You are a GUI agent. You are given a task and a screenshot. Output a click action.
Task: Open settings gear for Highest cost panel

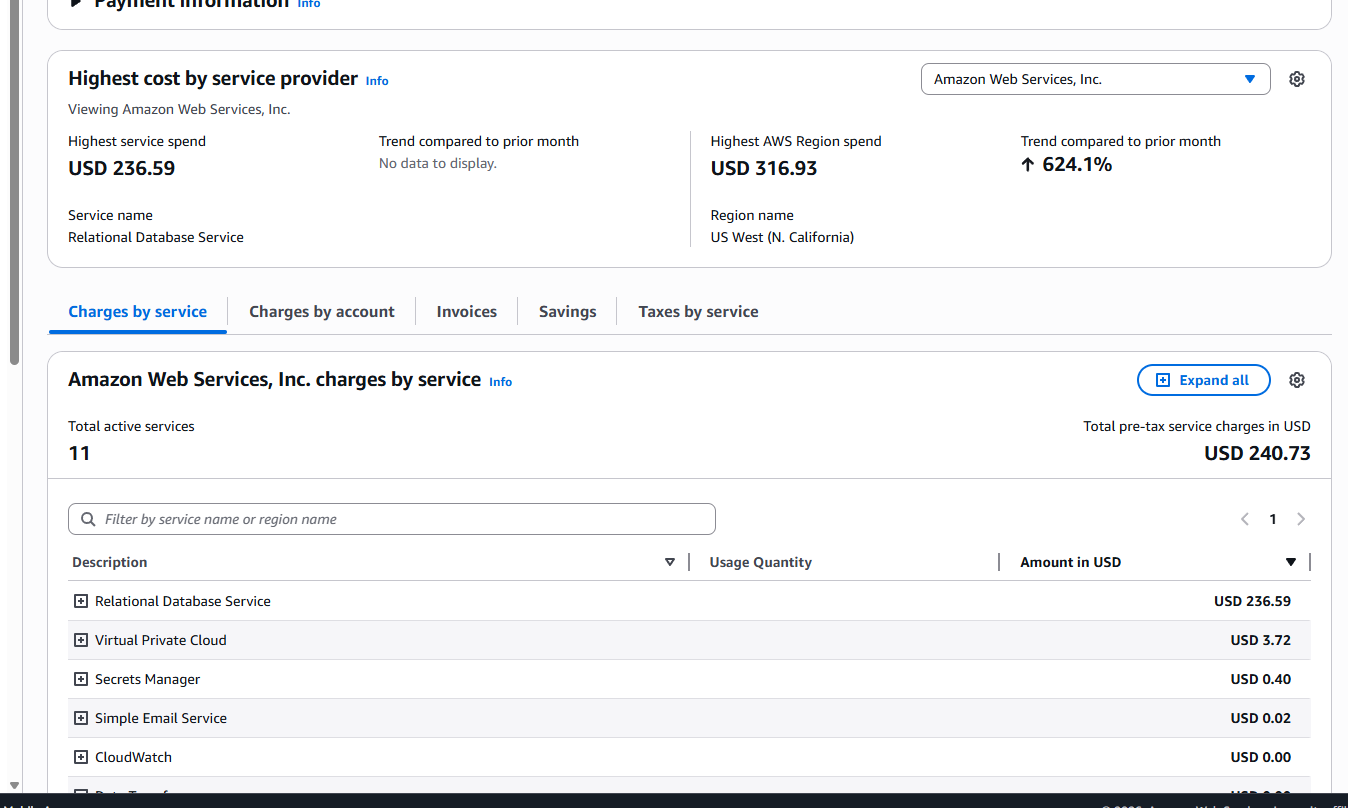point(1297,79)
